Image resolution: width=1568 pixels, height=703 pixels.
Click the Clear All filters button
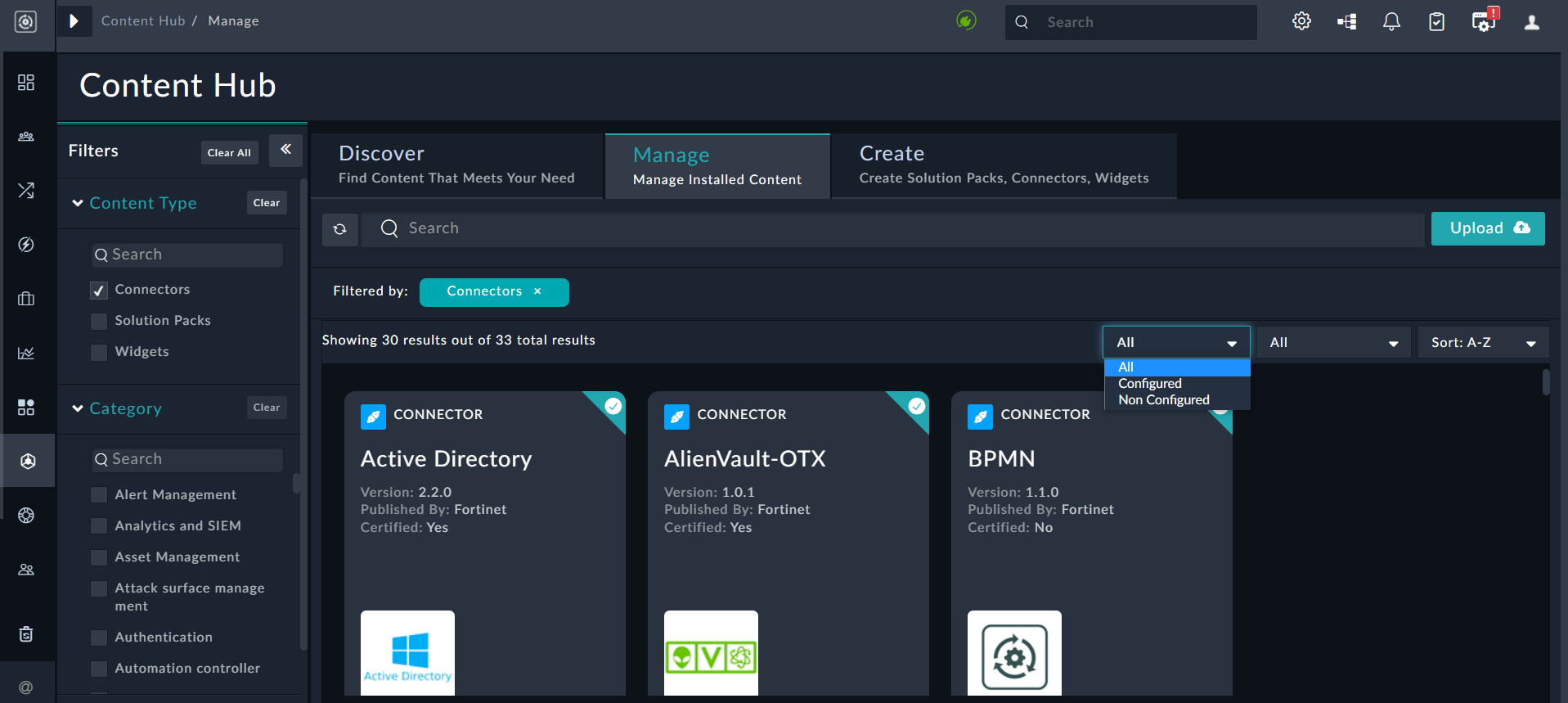[229, 153]
